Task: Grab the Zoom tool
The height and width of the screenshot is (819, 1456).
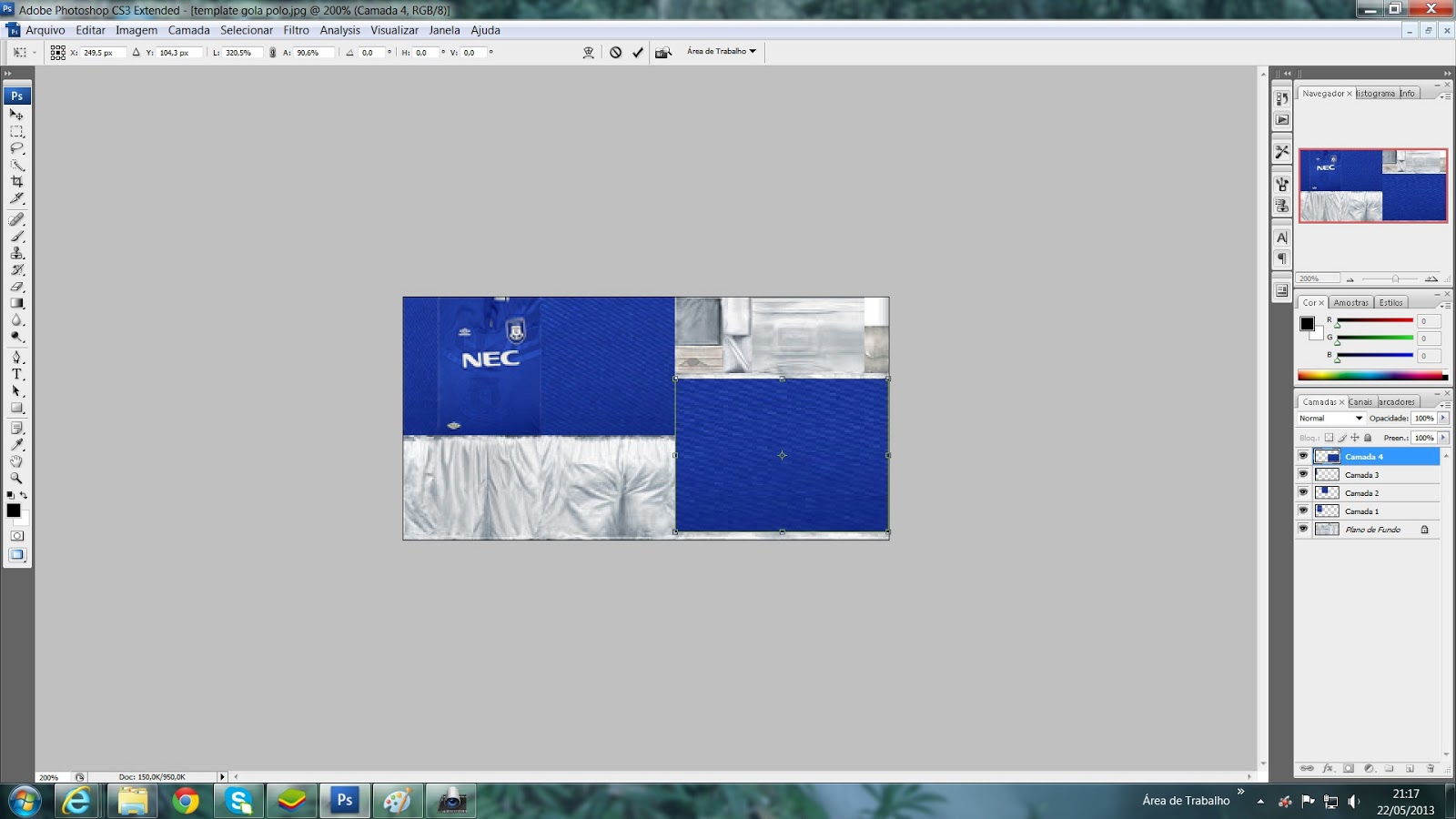Action: 16,478
